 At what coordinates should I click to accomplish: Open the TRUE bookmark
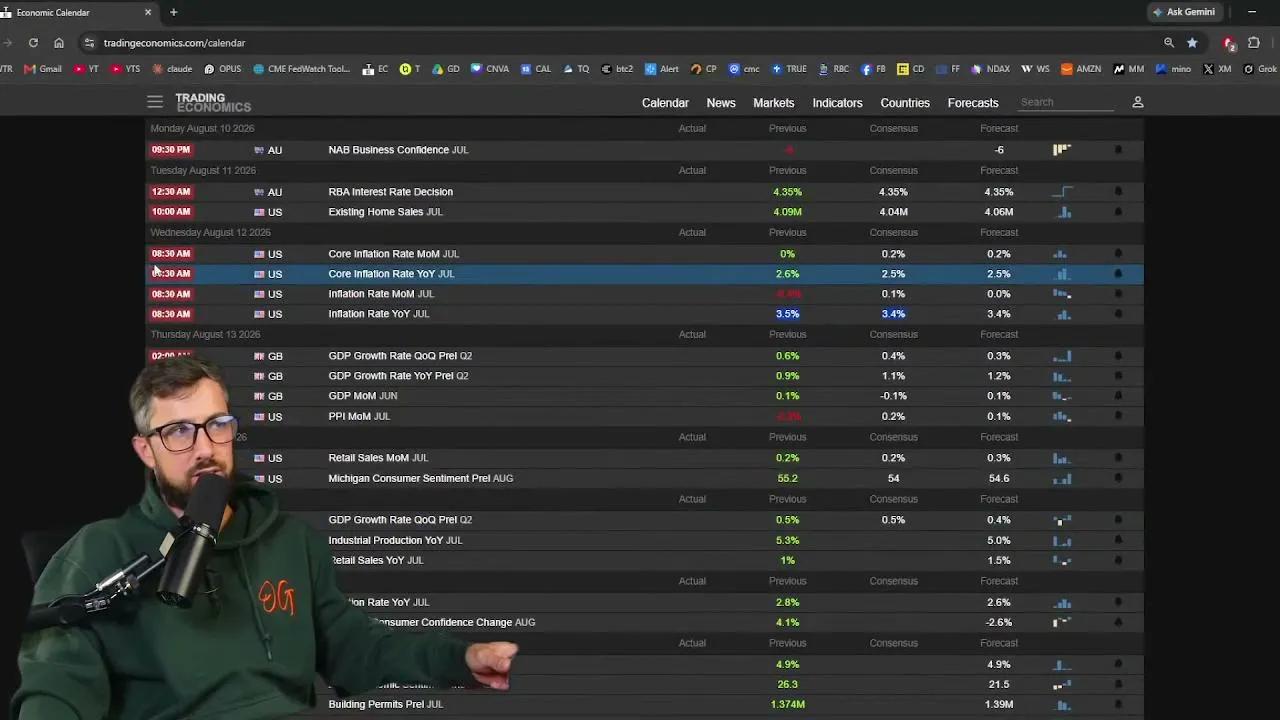(x=789, y=69)
